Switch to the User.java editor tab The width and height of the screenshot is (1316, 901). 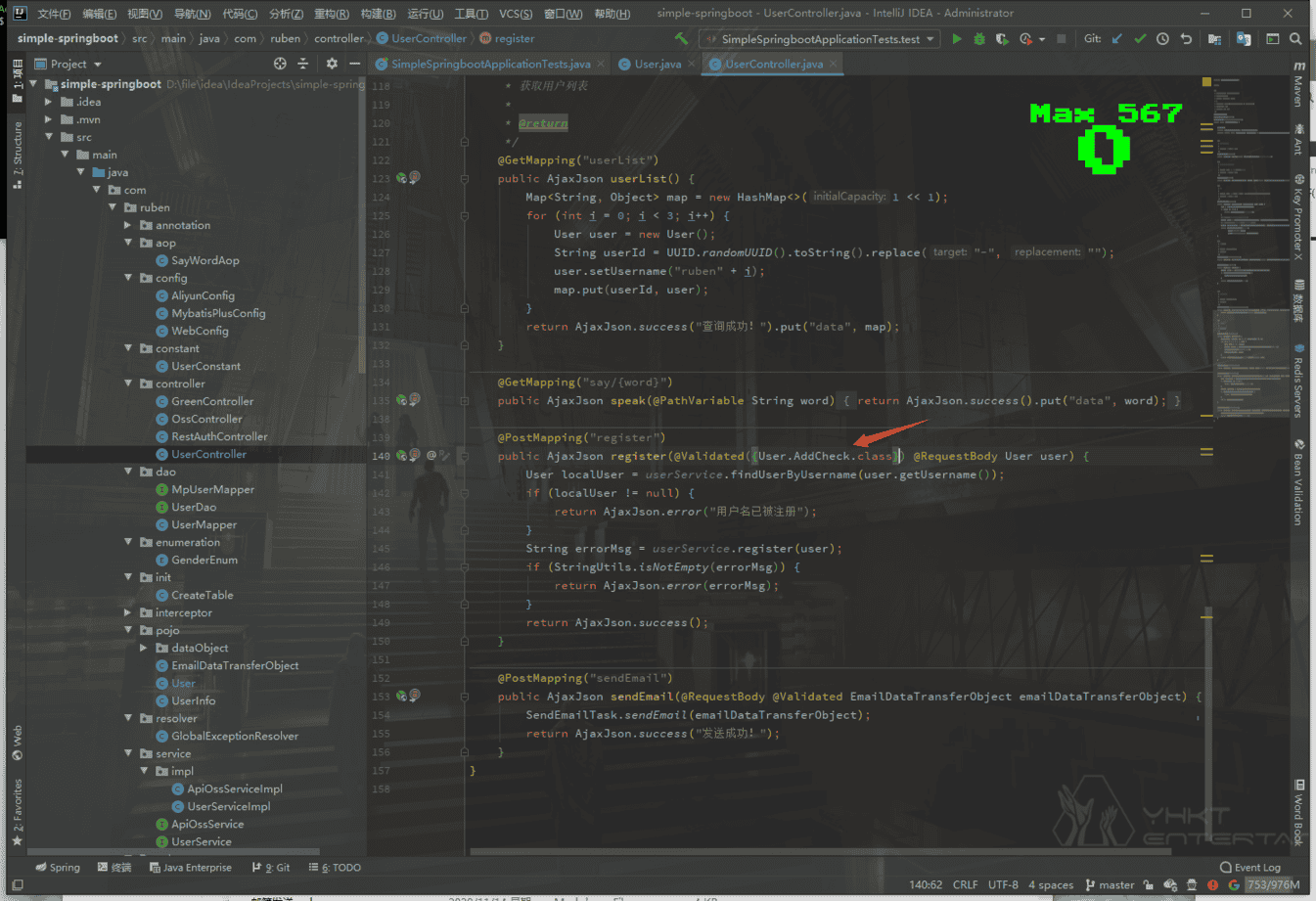[657, 64]
